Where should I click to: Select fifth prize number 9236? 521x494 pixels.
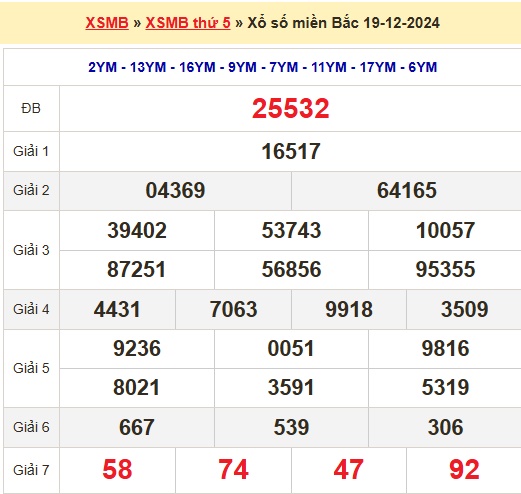[137, 349]
